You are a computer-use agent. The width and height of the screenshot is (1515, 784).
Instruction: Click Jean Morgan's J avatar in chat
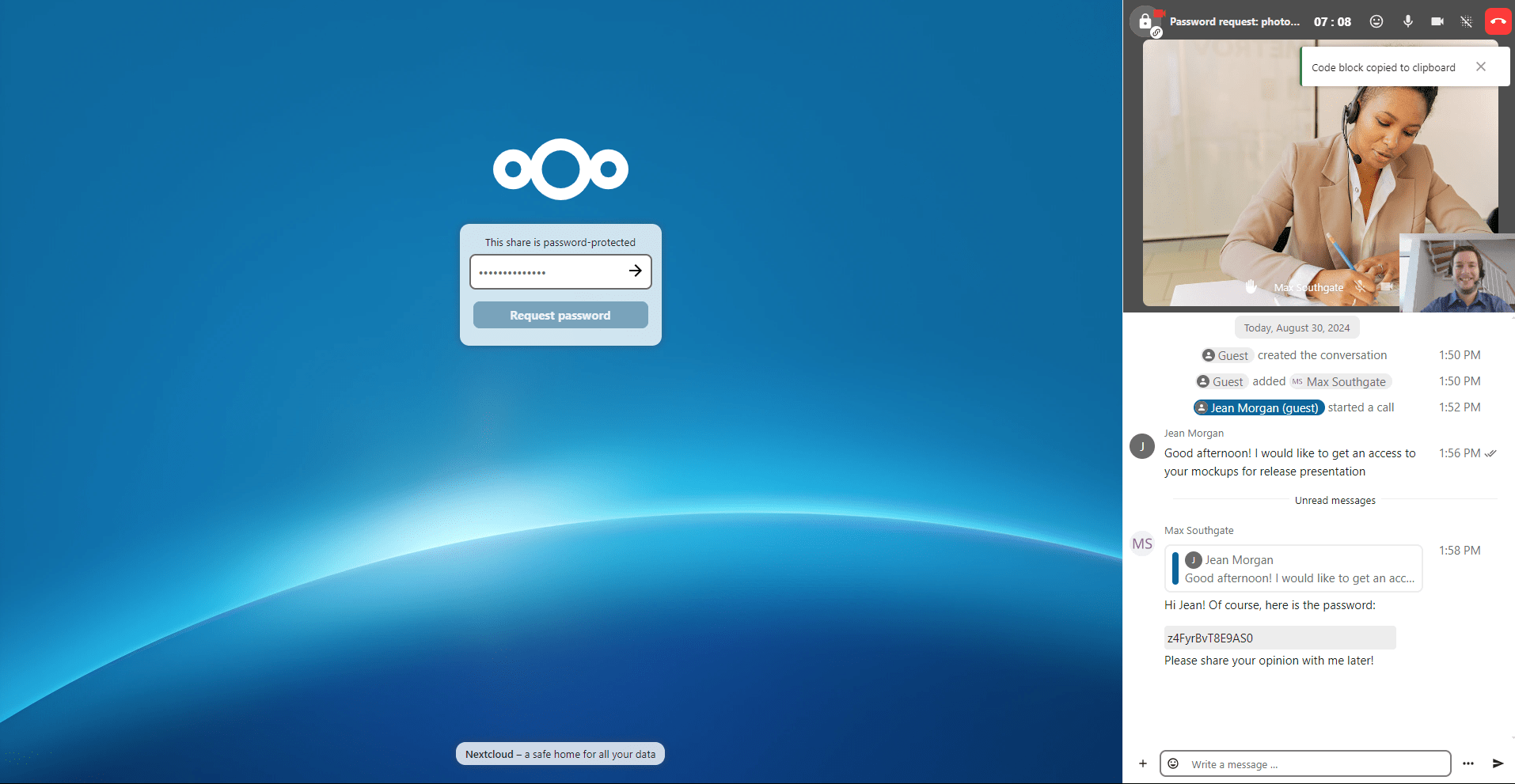[1142, 446]
